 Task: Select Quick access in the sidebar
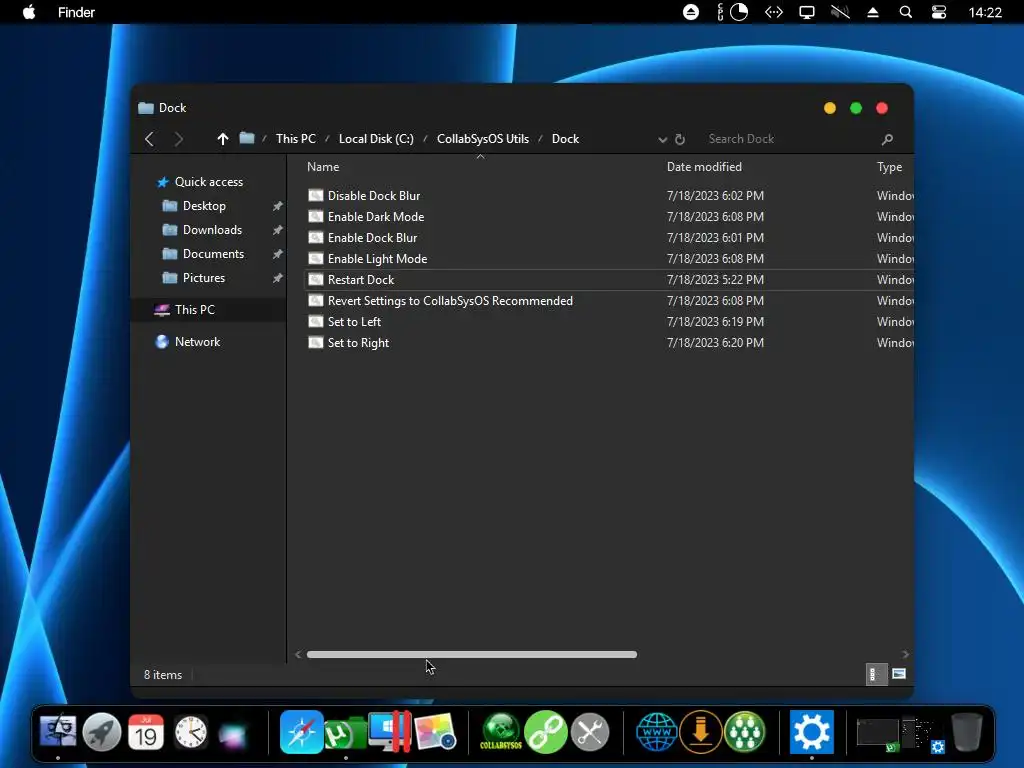(x=208, y=182)
